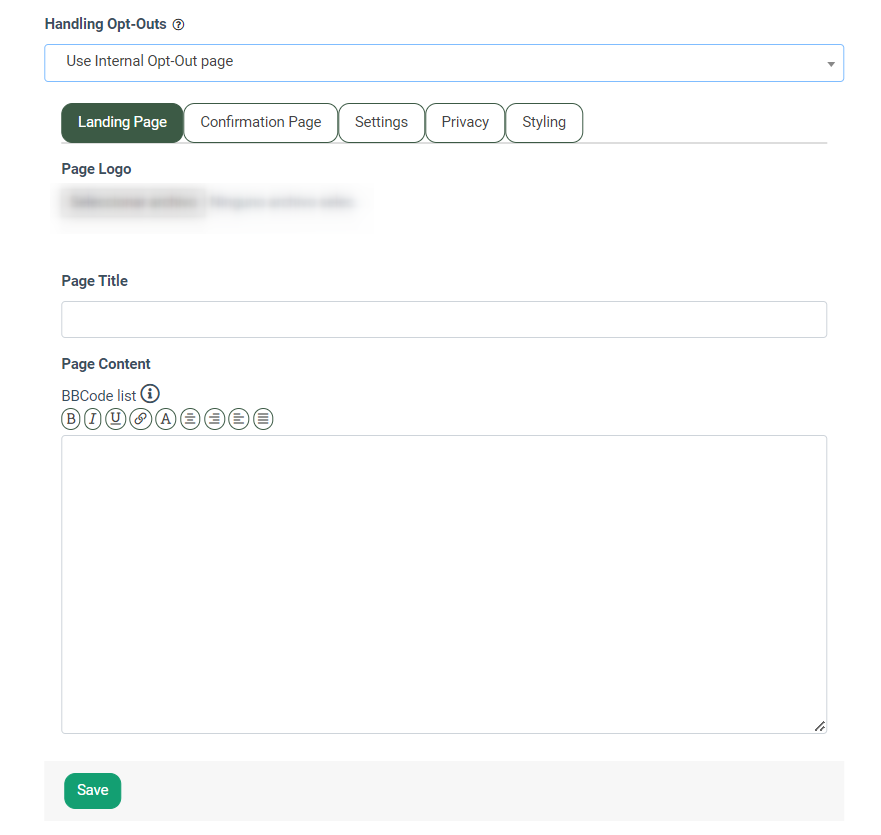The width and height of the screenshot is (881, 835).
Task: Go to the Privacy tab
Action: (465, 123)
